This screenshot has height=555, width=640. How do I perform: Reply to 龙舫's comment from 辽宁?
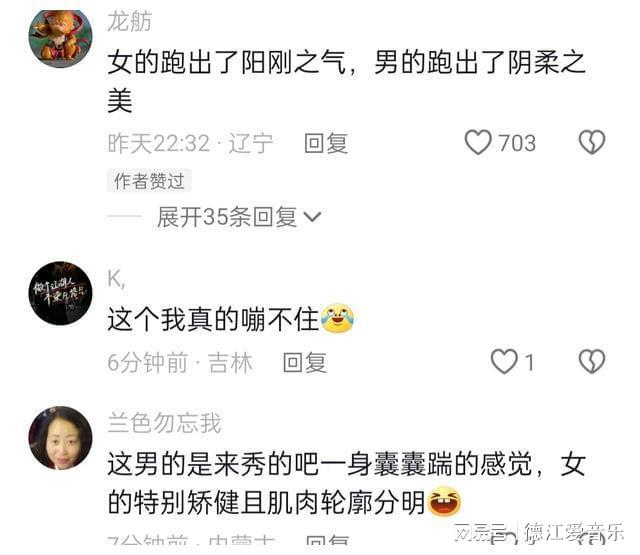pos(326,143)
